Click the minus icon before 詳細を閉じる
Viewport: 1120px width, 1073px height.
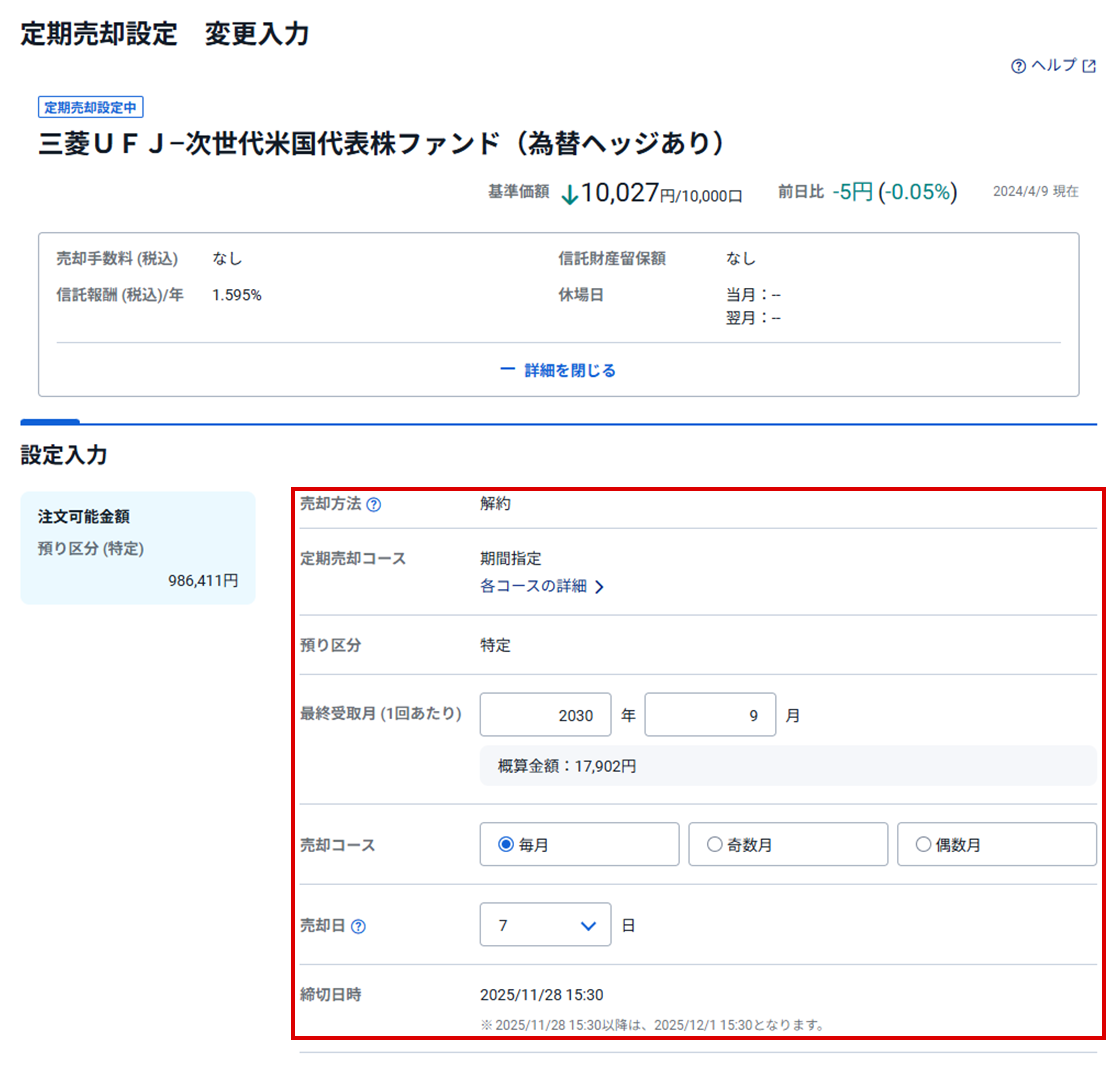[x=507, y=370]
